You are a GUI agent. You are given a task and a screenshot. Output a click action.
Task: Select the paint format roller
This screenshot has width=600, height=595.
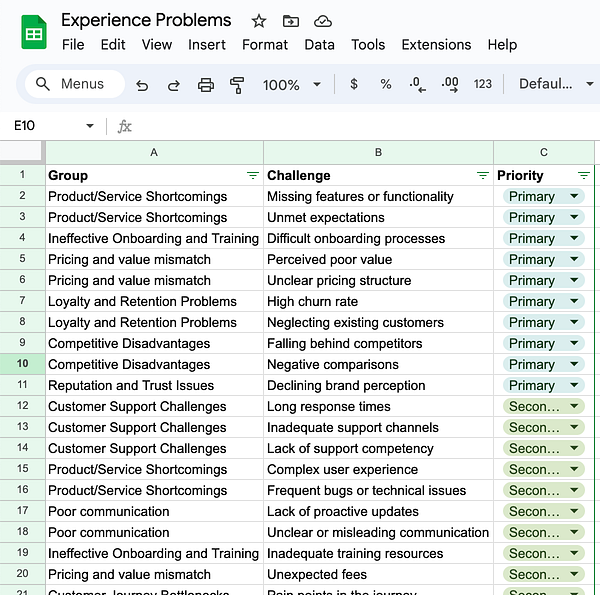pyautogui.click(x=237, y=85)
